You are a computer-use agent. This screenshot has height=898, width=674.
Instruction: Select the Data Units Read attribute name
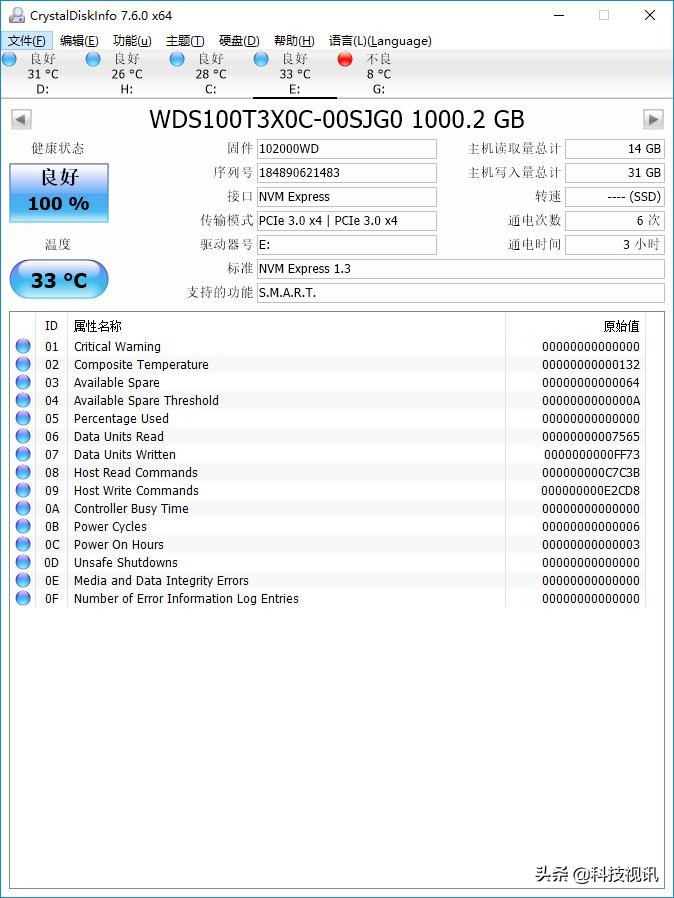tap(119, 436)
